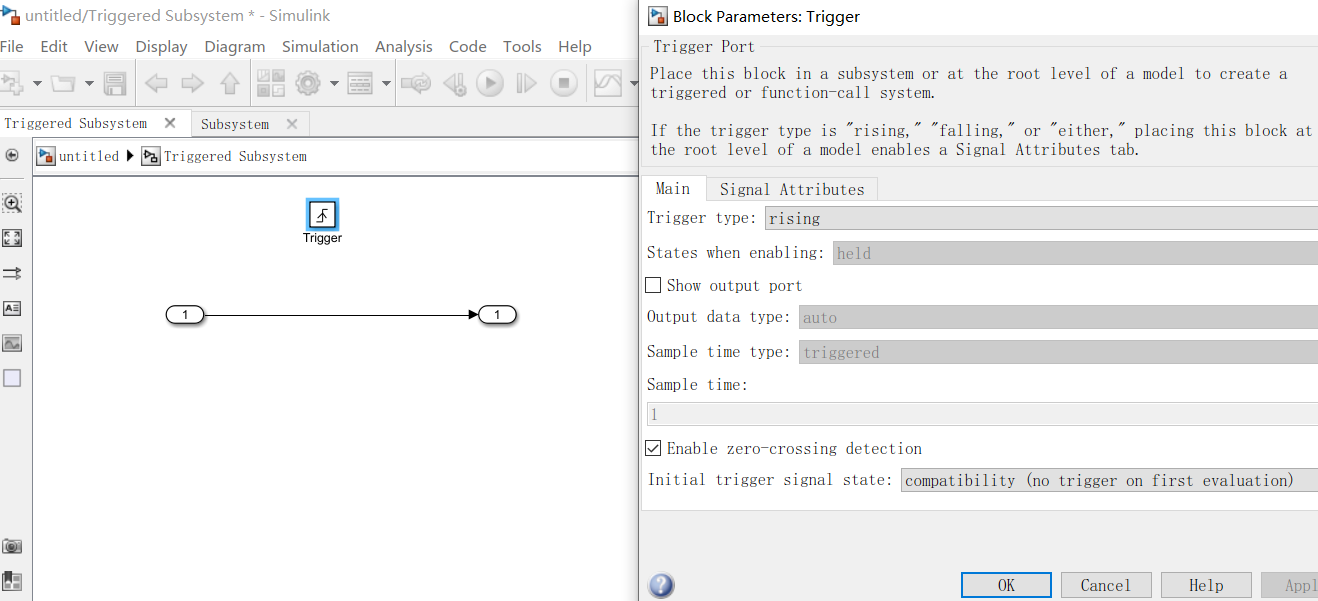
Task: Open the New Model dropdown arrow
Action: [x=37, y=84]
